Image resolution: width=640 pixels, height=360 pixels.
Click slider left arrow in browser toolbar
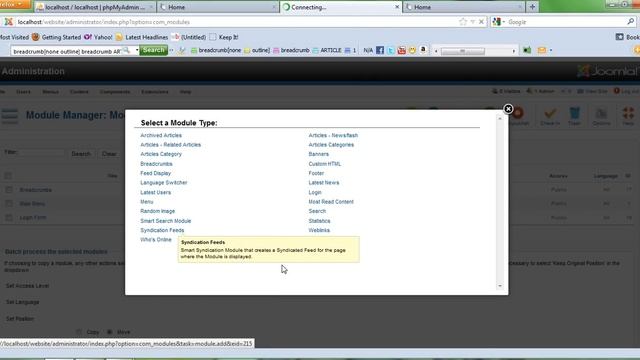(x=436, y=51)
